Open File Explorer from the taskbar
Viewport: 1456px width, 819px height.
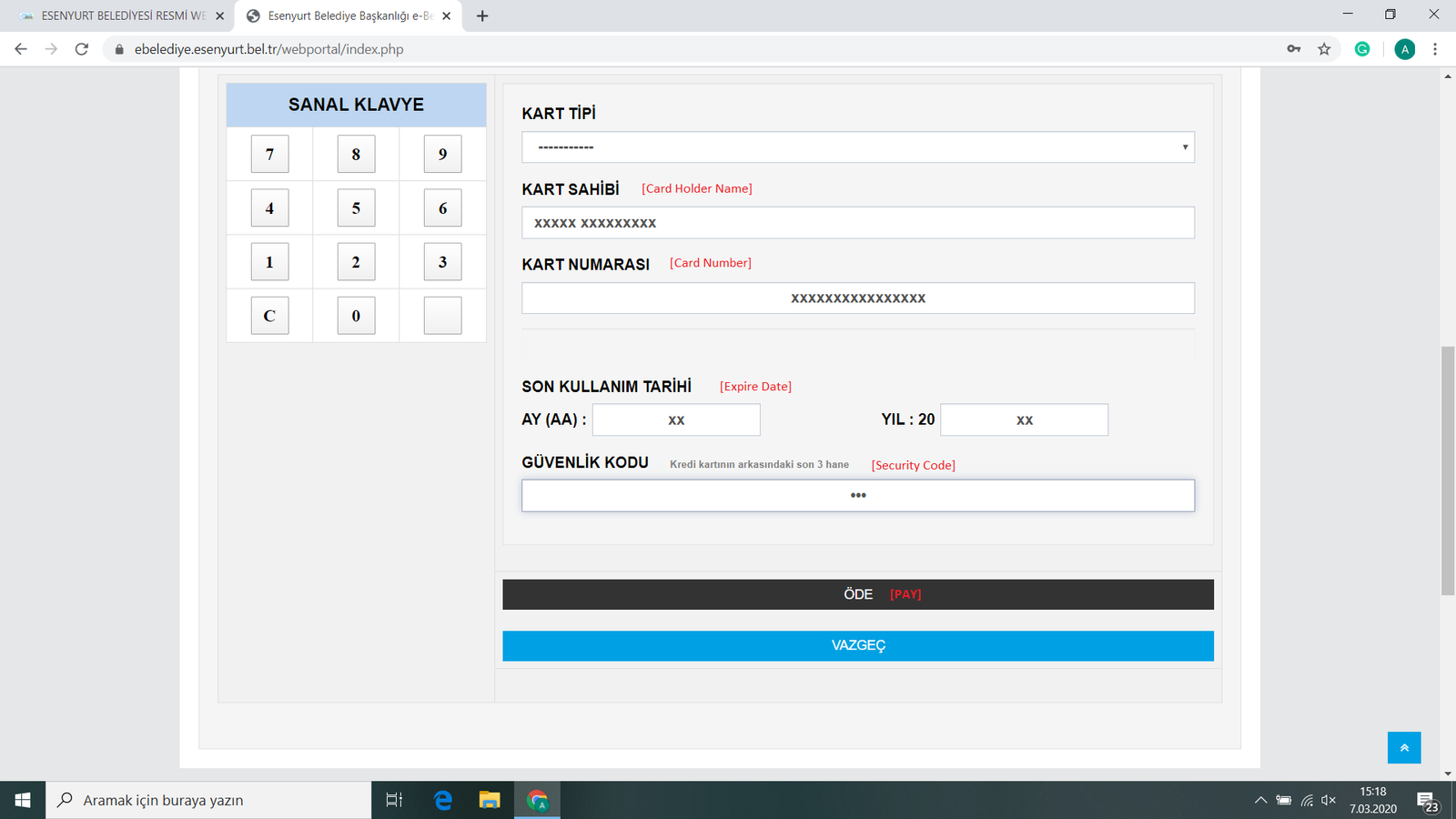click(490, 800)
